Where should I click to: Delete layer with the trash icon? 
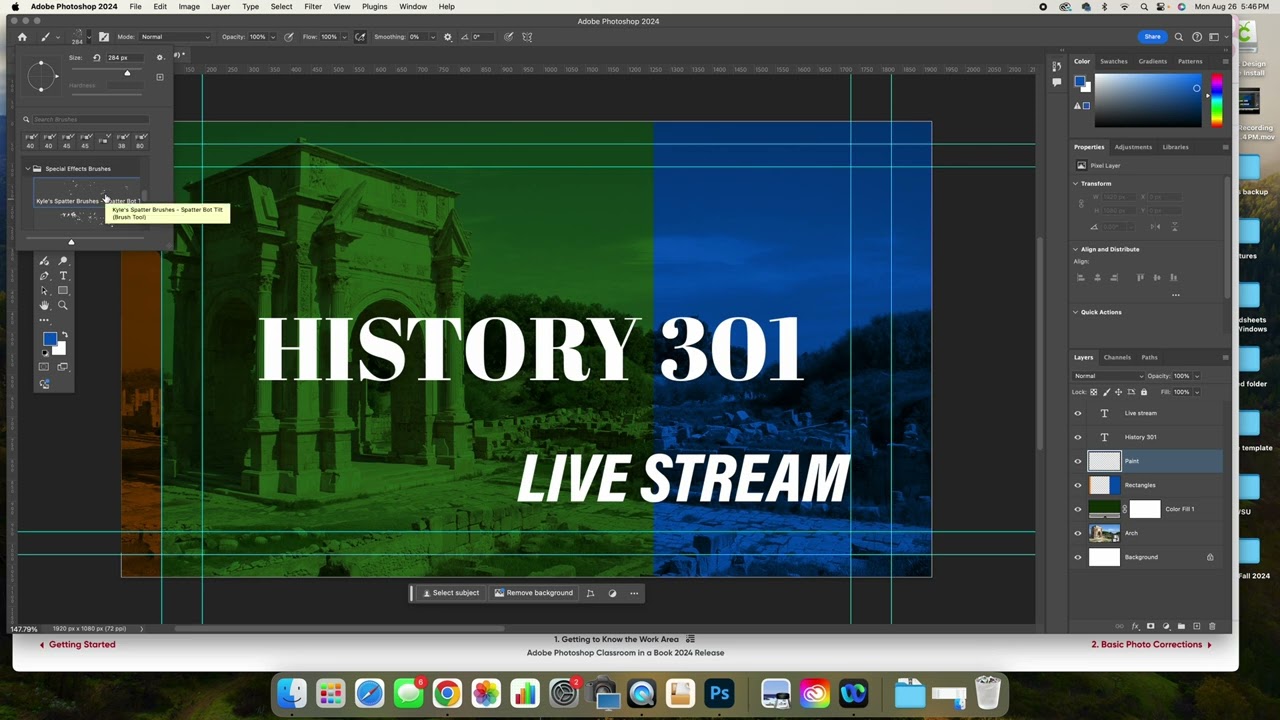[1212, 626]
